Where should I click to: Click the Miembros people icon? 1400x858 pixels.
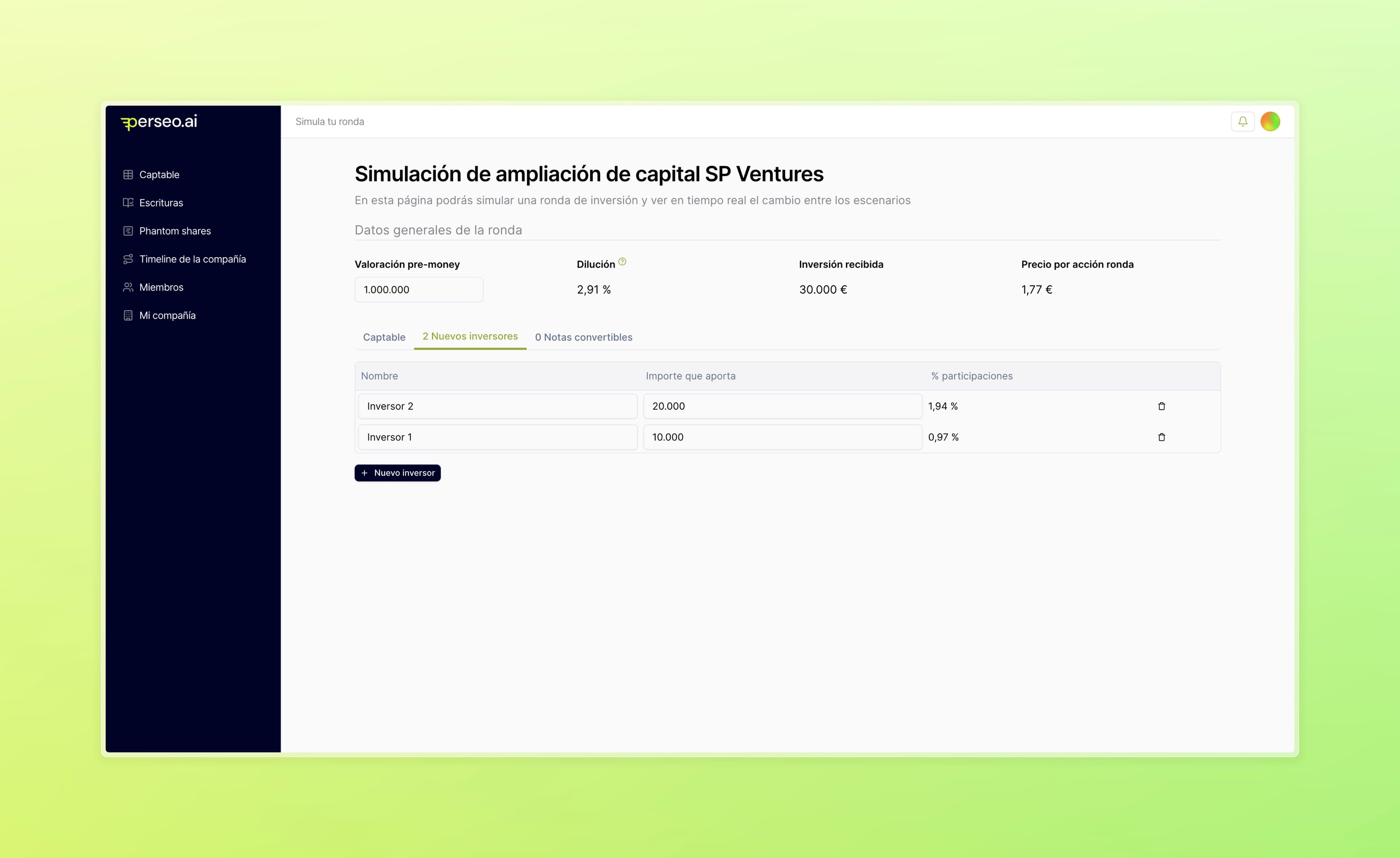point(128,287)
